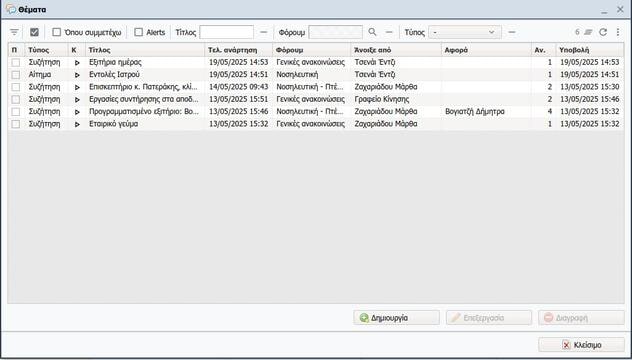Click the Δημιουργία create button
The height and width of the screenshot is (360, 632).
click(x=397, y=318)
